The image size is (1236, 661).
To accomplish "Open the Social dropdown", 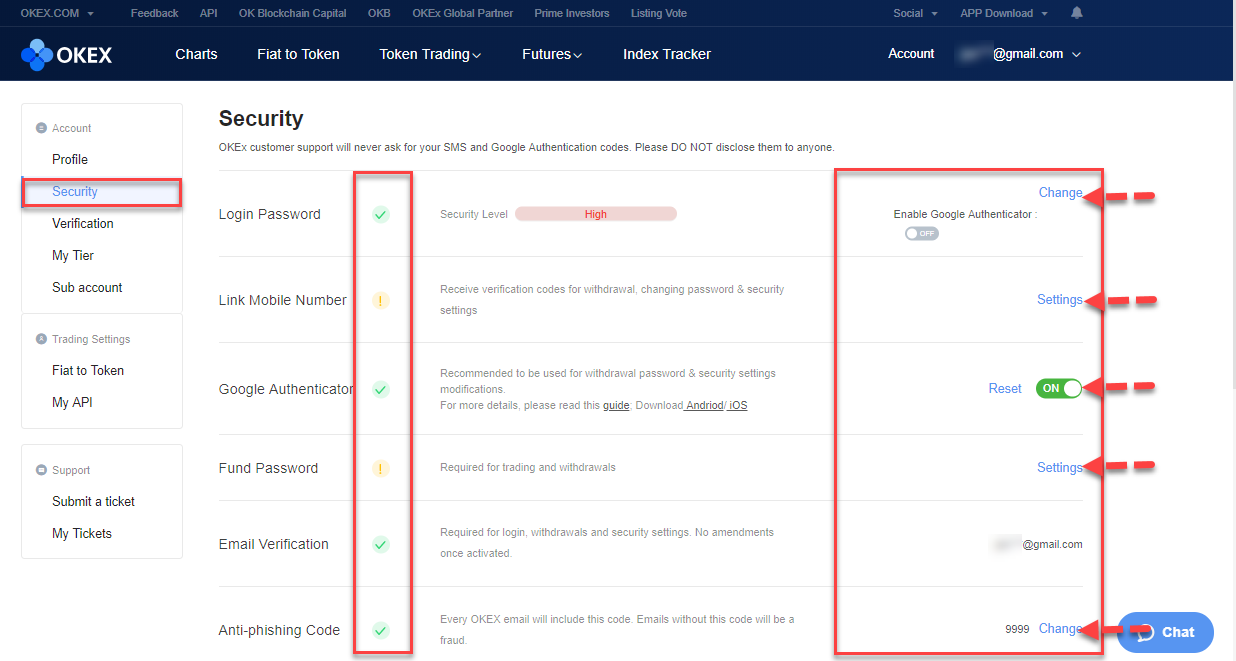I will coord(915,13).
